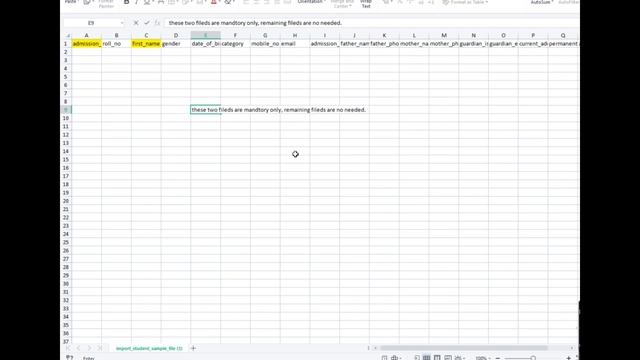Select the roll_no header cell

116,44
